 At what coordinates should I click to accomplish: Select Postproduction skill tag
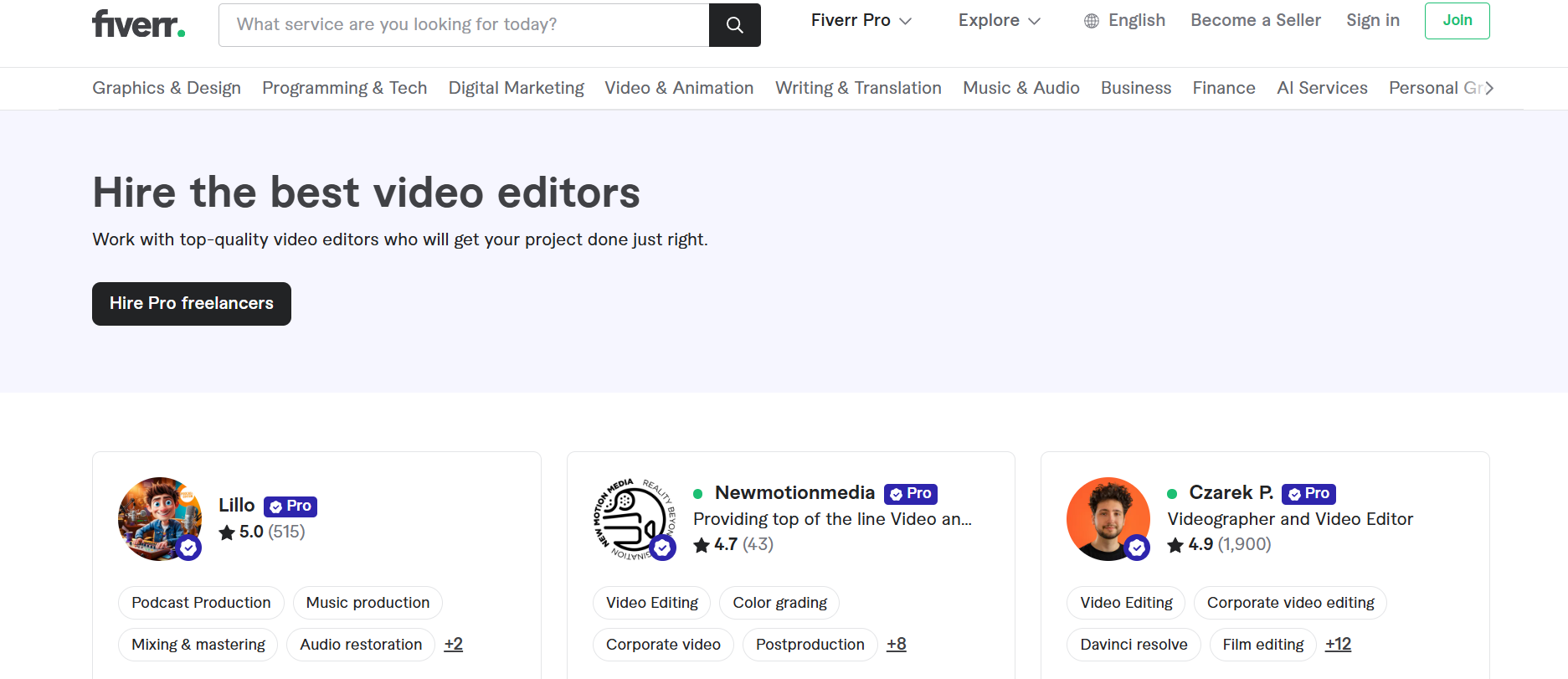[810, 645]
